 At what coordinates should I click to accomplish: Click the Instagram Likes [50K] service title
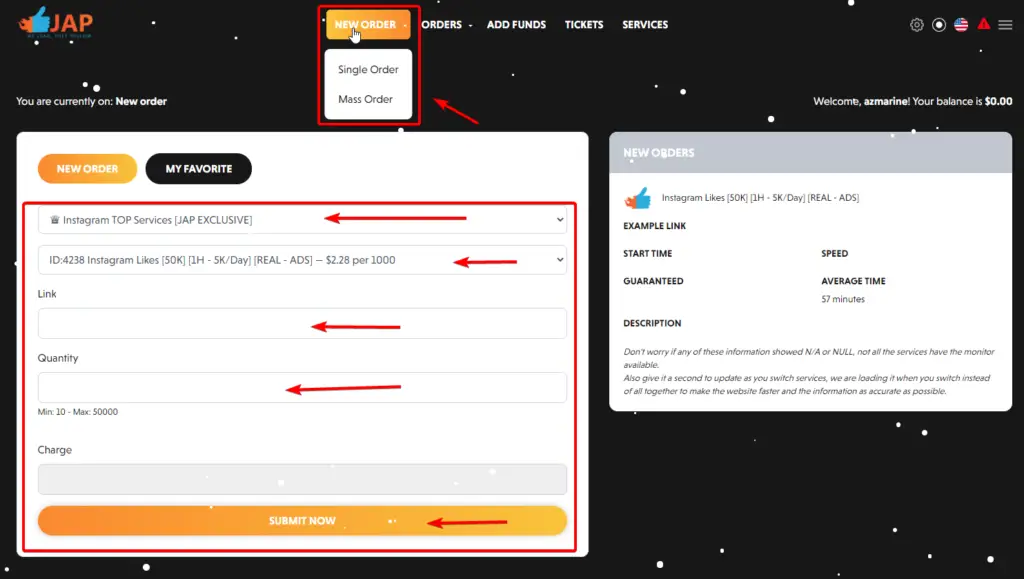coord(760,198)
